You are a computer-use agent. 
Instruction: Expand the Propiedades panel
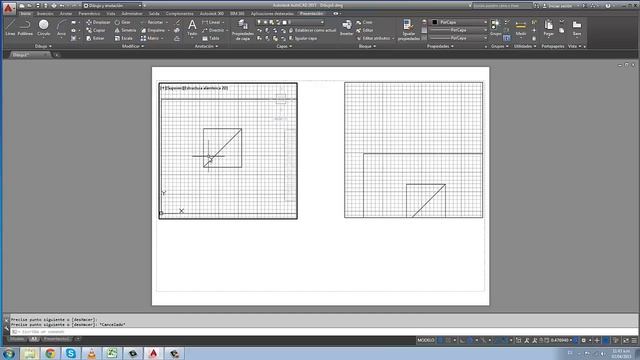point(440,46)
